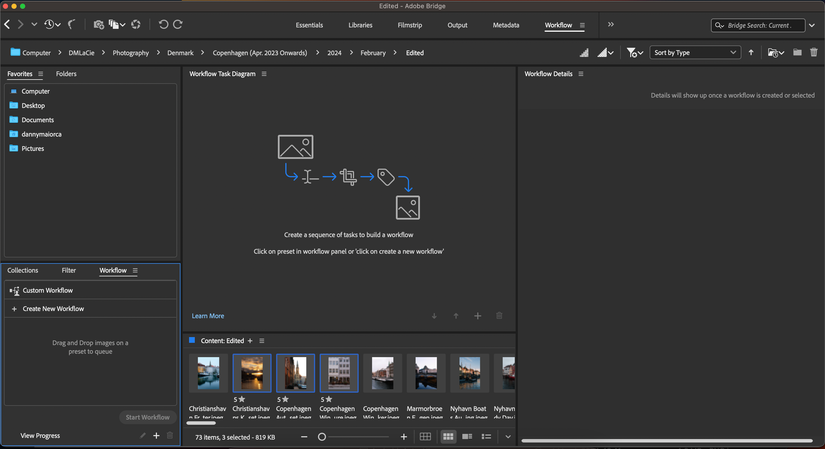
Task: Click the rotate clockwise icon
Action: pos(178,24)
